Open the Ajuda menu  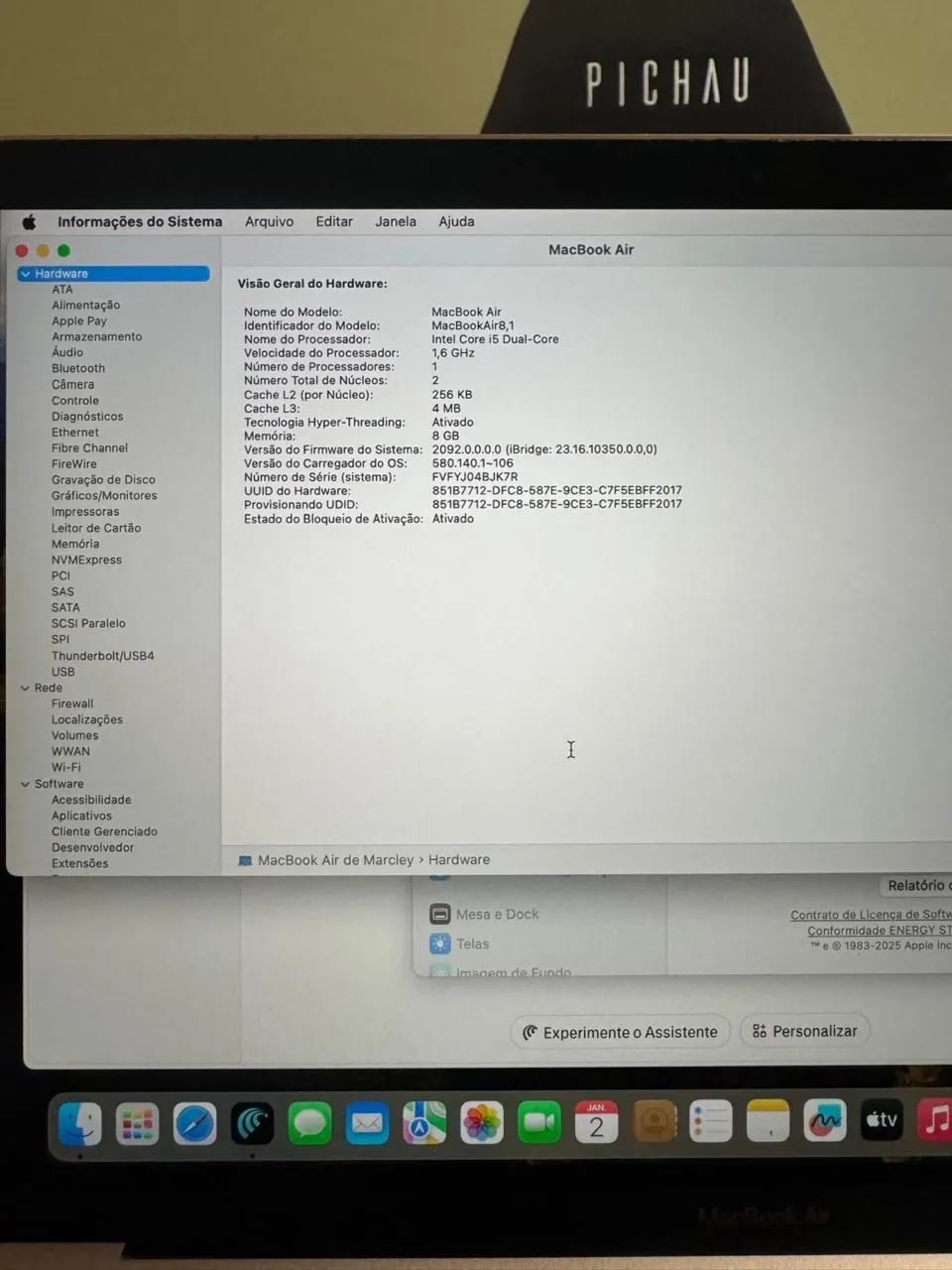tap(457, 221)
